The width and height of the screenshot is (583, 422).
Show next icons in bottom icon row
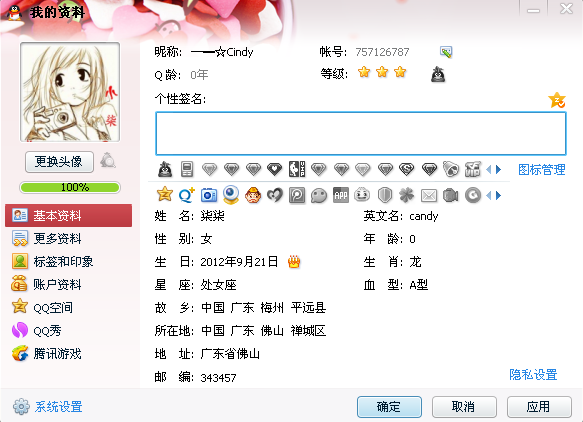click(x=499, y=195)
